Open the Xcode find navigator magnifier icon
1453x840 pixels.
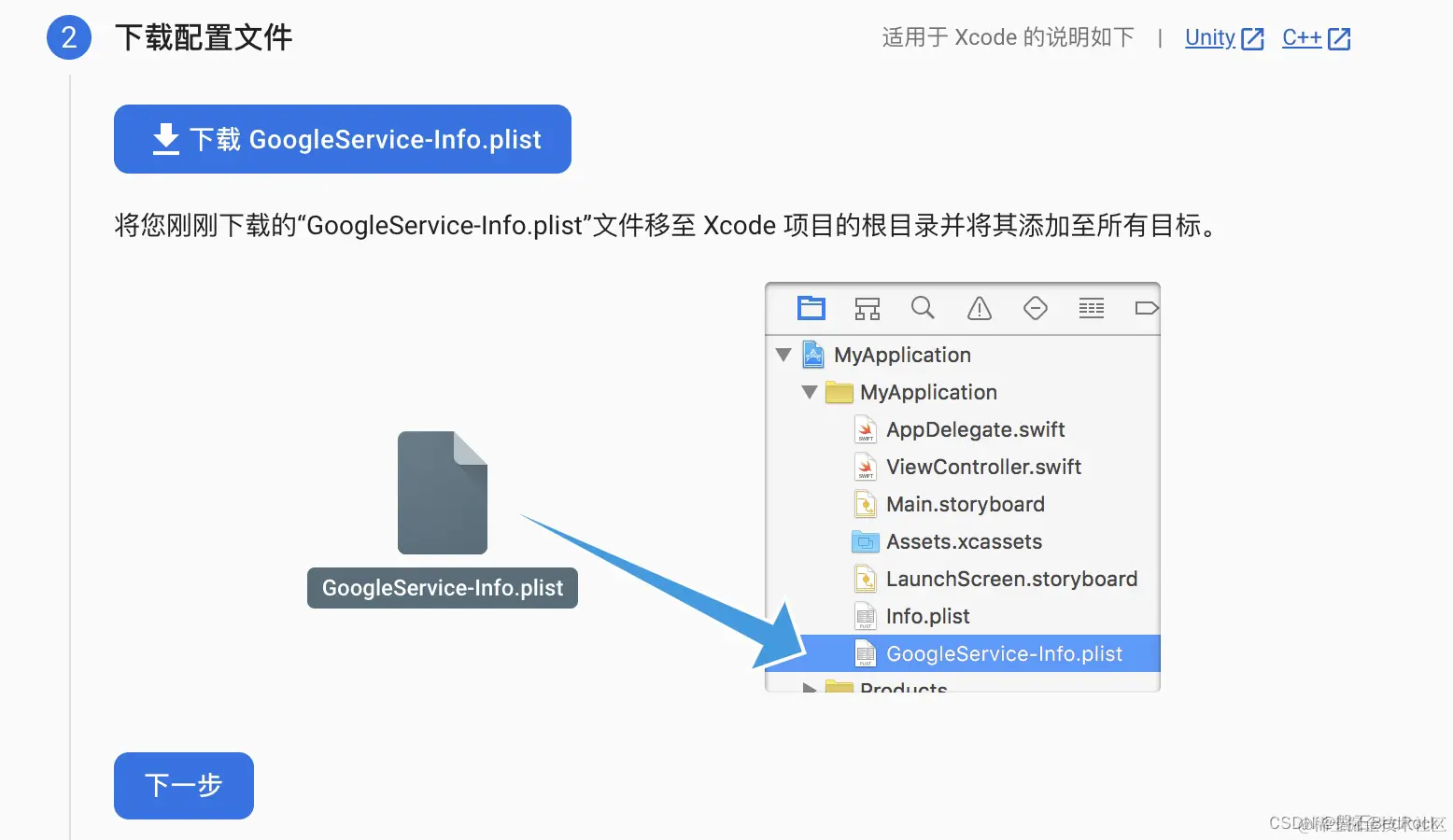coord(923,308)
